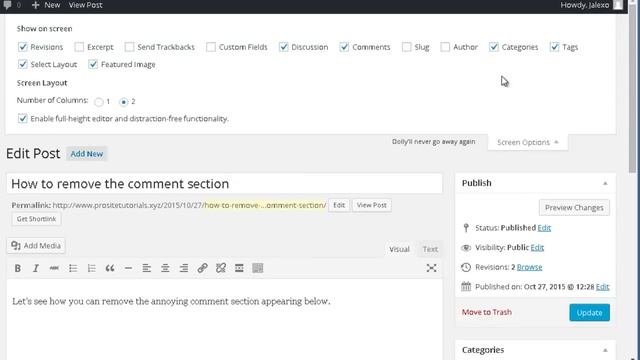Click the revisions clock icon
The height and width of the screenshot is (360, 640).
(466, 267)
